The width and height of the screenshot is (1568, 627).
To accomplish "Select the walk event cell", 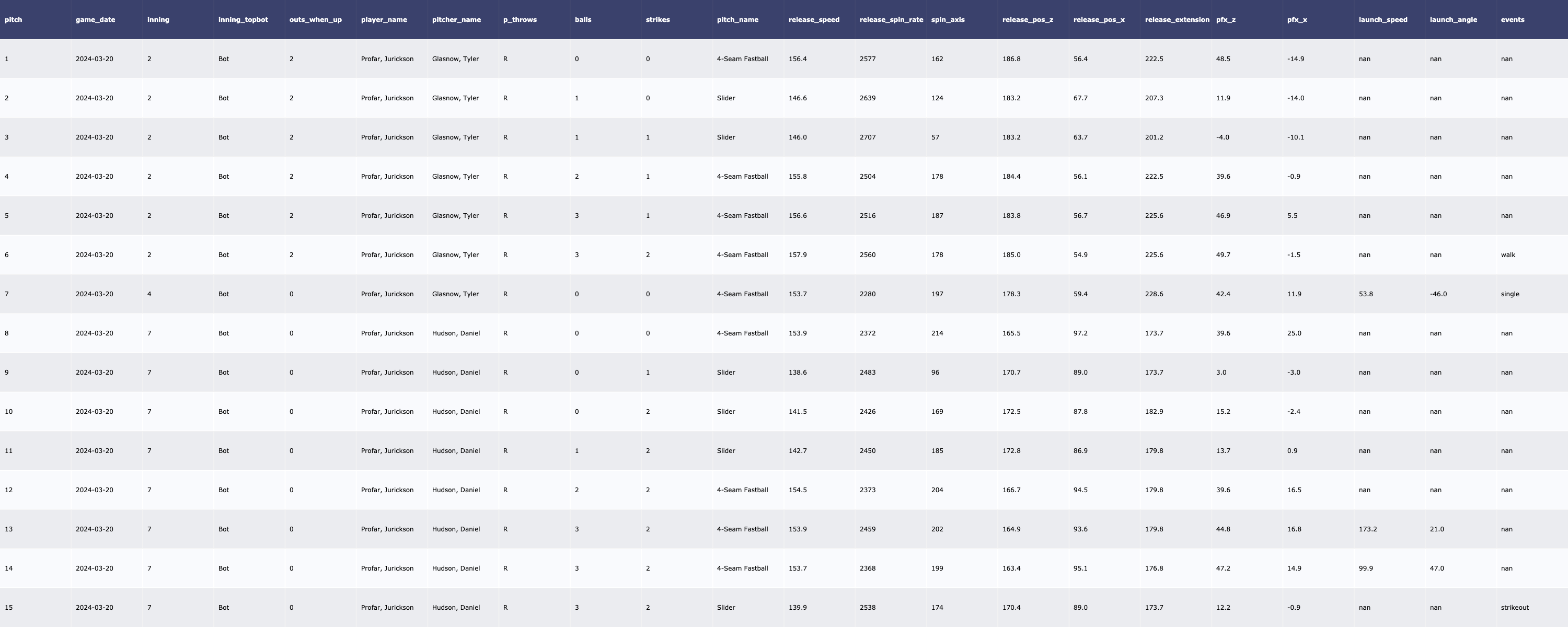I will [1508, 255].
